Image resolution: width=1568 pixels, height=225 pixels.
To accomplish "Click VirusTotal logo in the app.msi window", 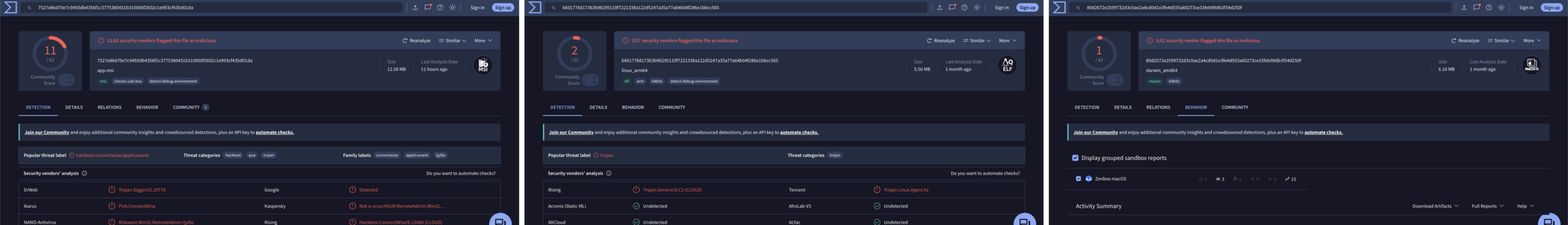I will (x=10, y=7).
